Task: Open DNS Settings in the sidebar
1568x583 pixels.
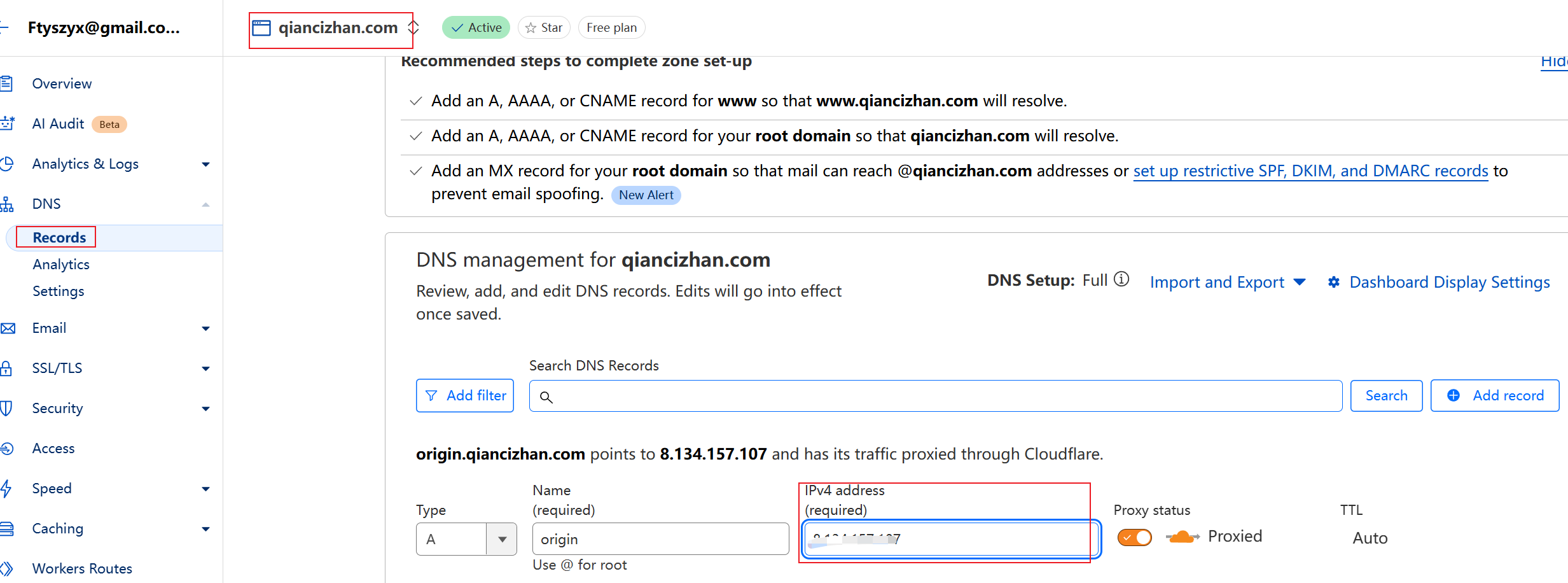Action: click(59, 291)
